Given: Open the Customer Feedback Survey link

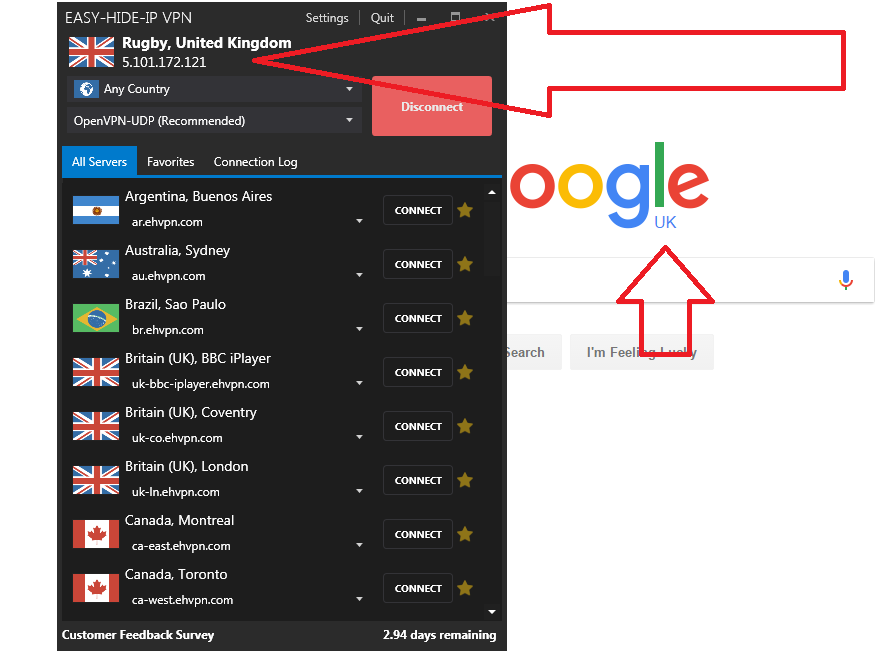Looking at the screenshot, I should point(138,635).
